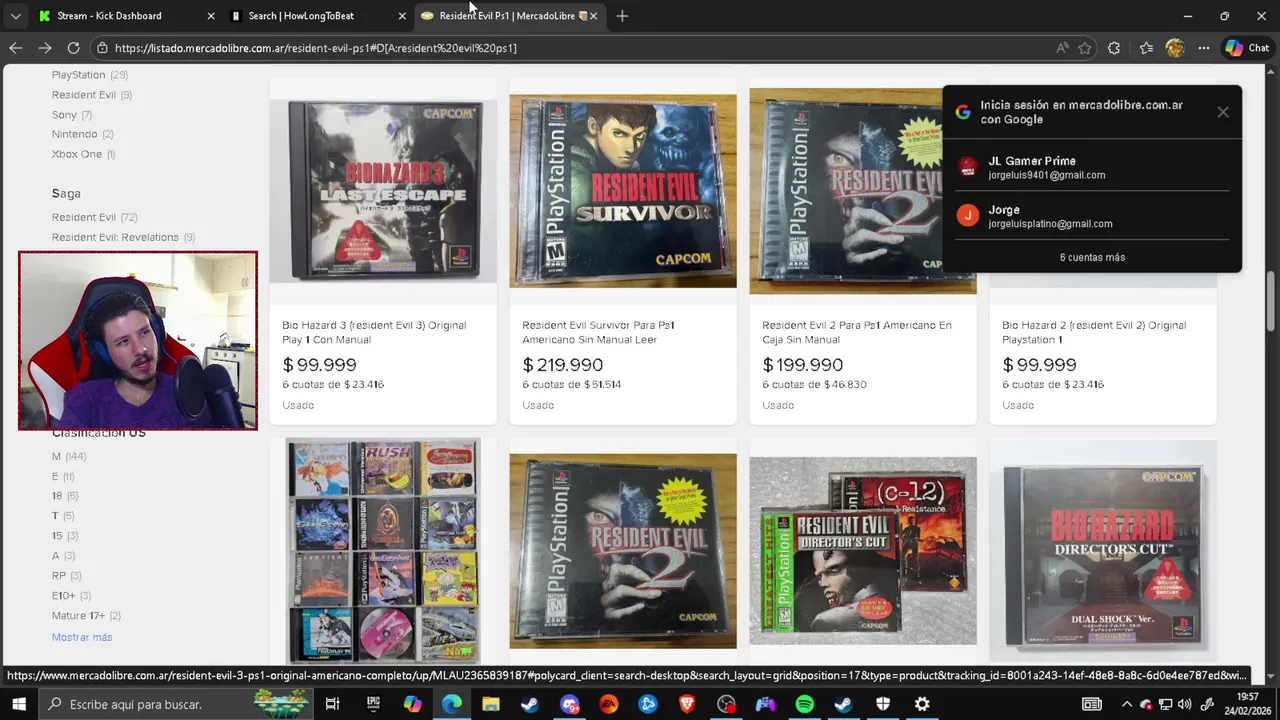The image size is (1280, 720).
Task: Close the MercadoLibre tab
Action: pyautogui.click(x=593, y=16)
